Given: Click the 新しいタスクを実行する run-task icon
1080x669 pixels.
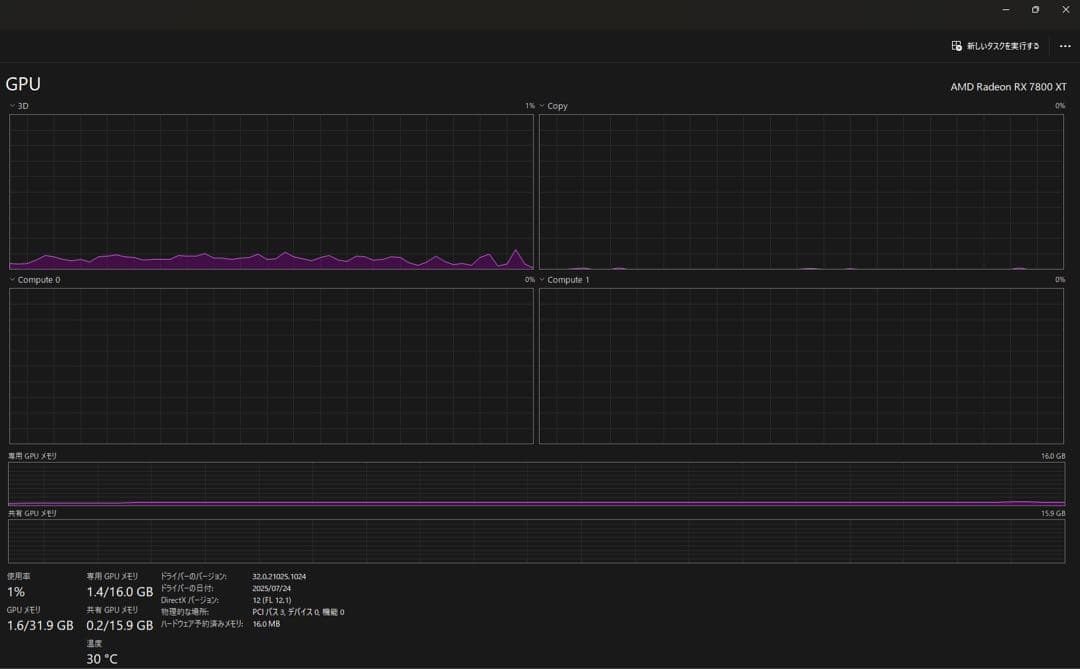Looking at the screenshot, I should [x=957, y=46].
